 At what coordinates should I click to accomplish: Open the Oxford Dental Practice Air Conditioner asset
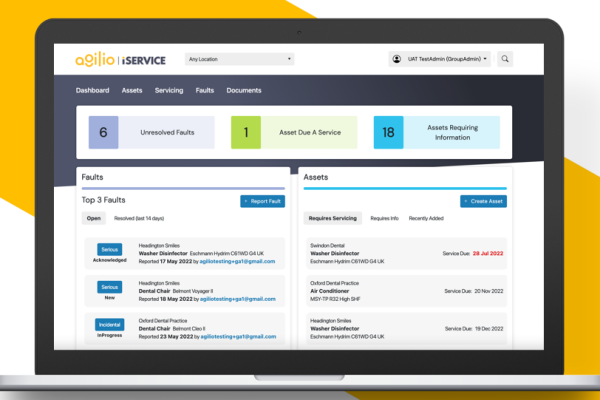coord(406,291)
